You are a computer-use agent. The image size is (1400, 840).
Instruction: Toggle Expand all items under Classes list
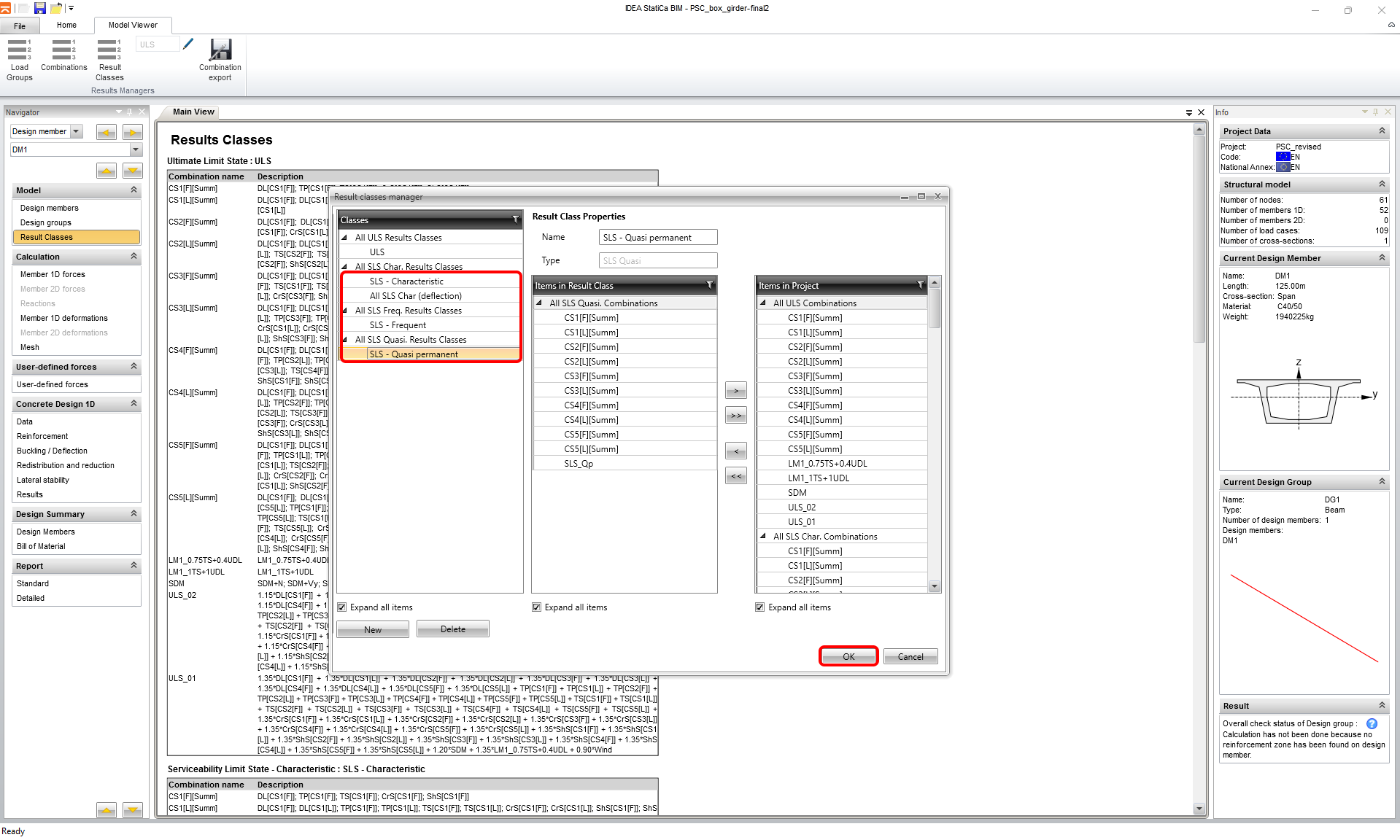[x=342, y=607]
